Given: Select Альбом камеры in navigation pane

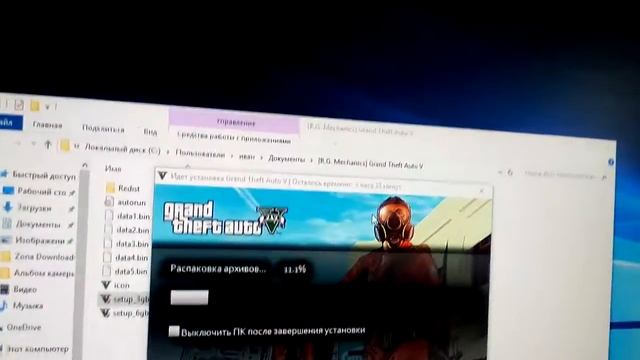Looking at the screenshot, I should (x=44, y=273).
